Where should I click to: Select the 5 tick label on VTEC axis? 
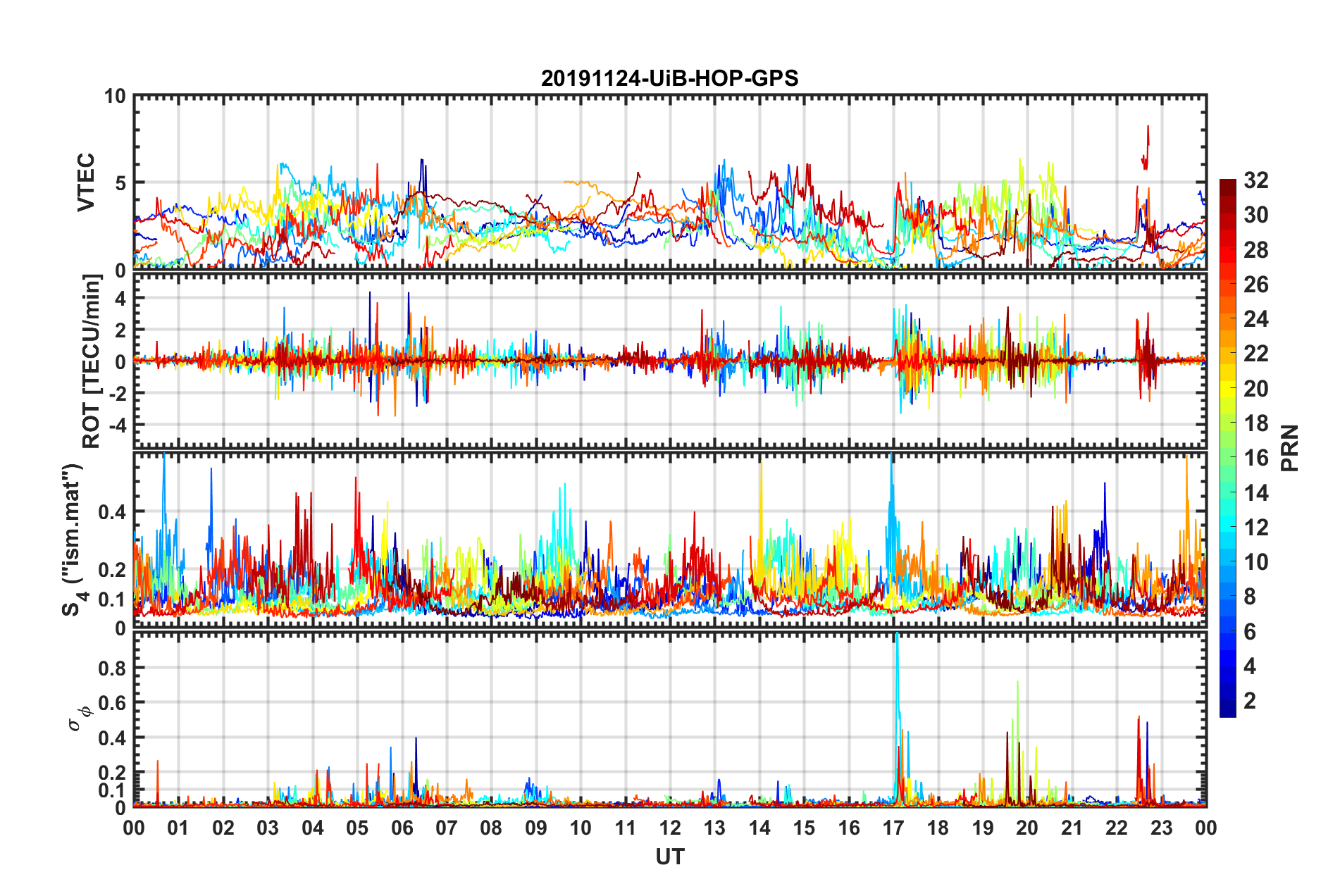120,183
